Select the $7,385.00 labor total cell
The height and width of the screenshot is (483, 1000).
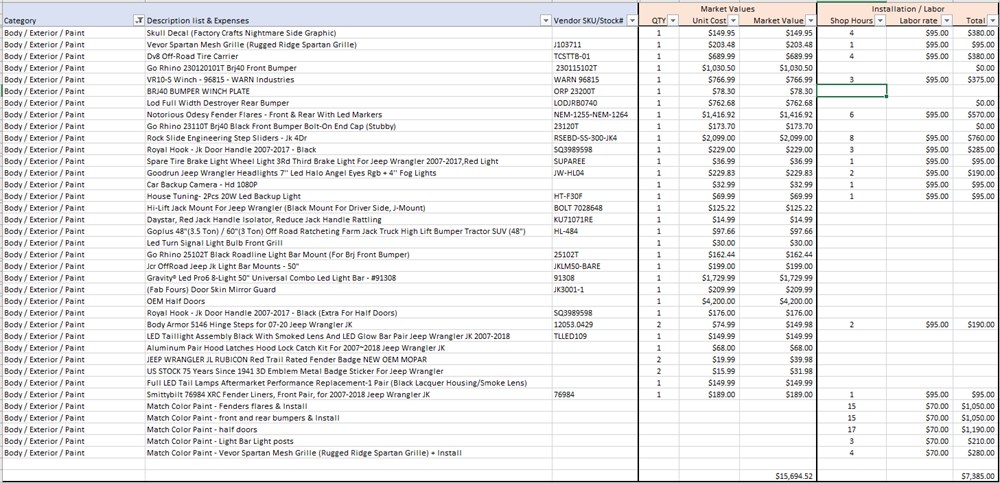pyautogui.click(x=974, y=476)
